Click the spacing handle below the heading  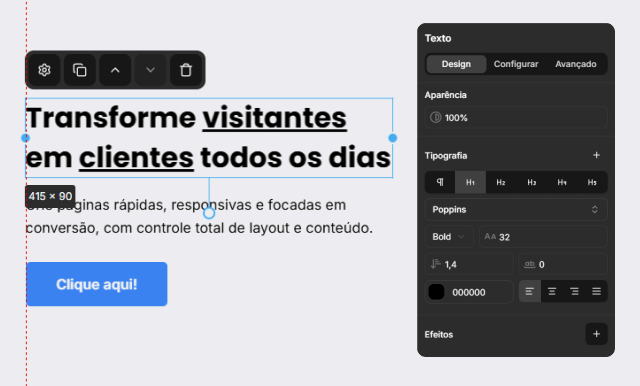(209, 213)
